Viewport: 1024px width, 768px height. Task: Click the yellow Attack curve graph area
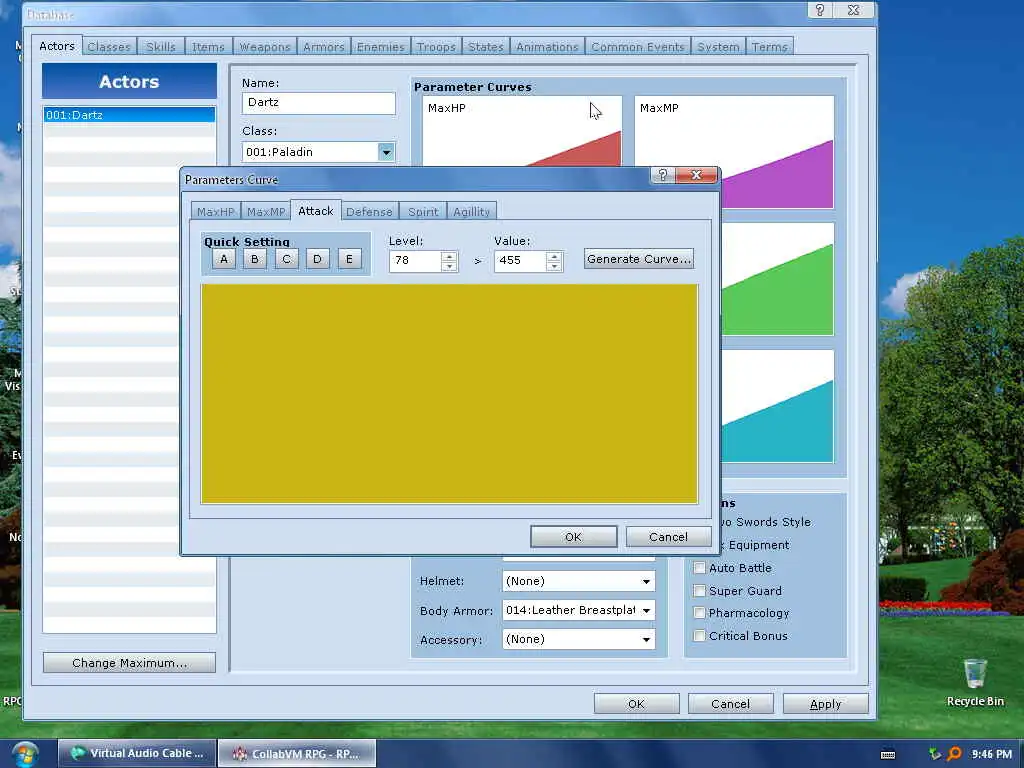[449, 394]
